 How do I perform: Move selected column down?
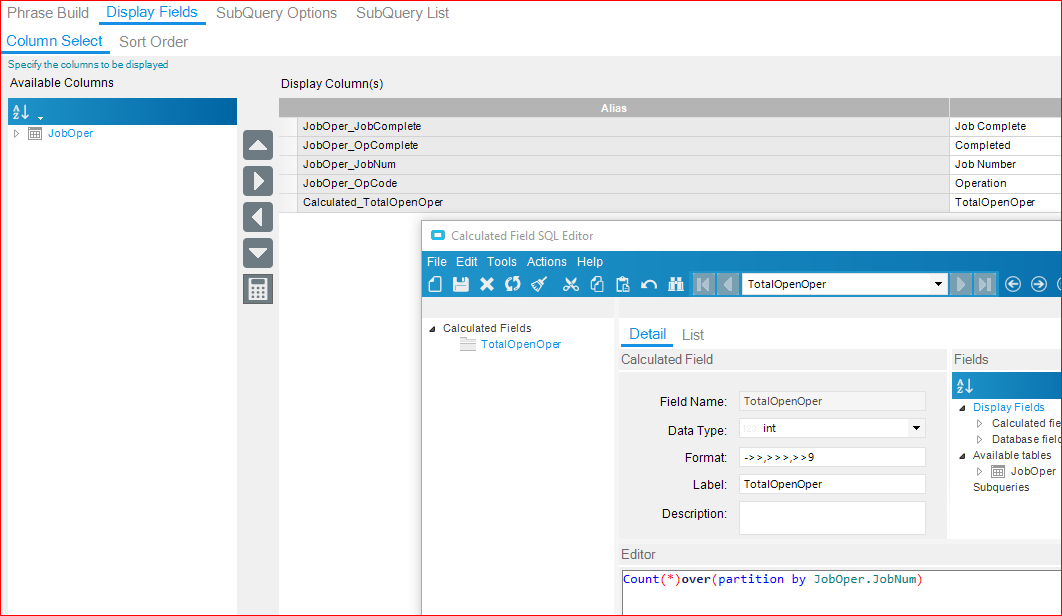258,253
